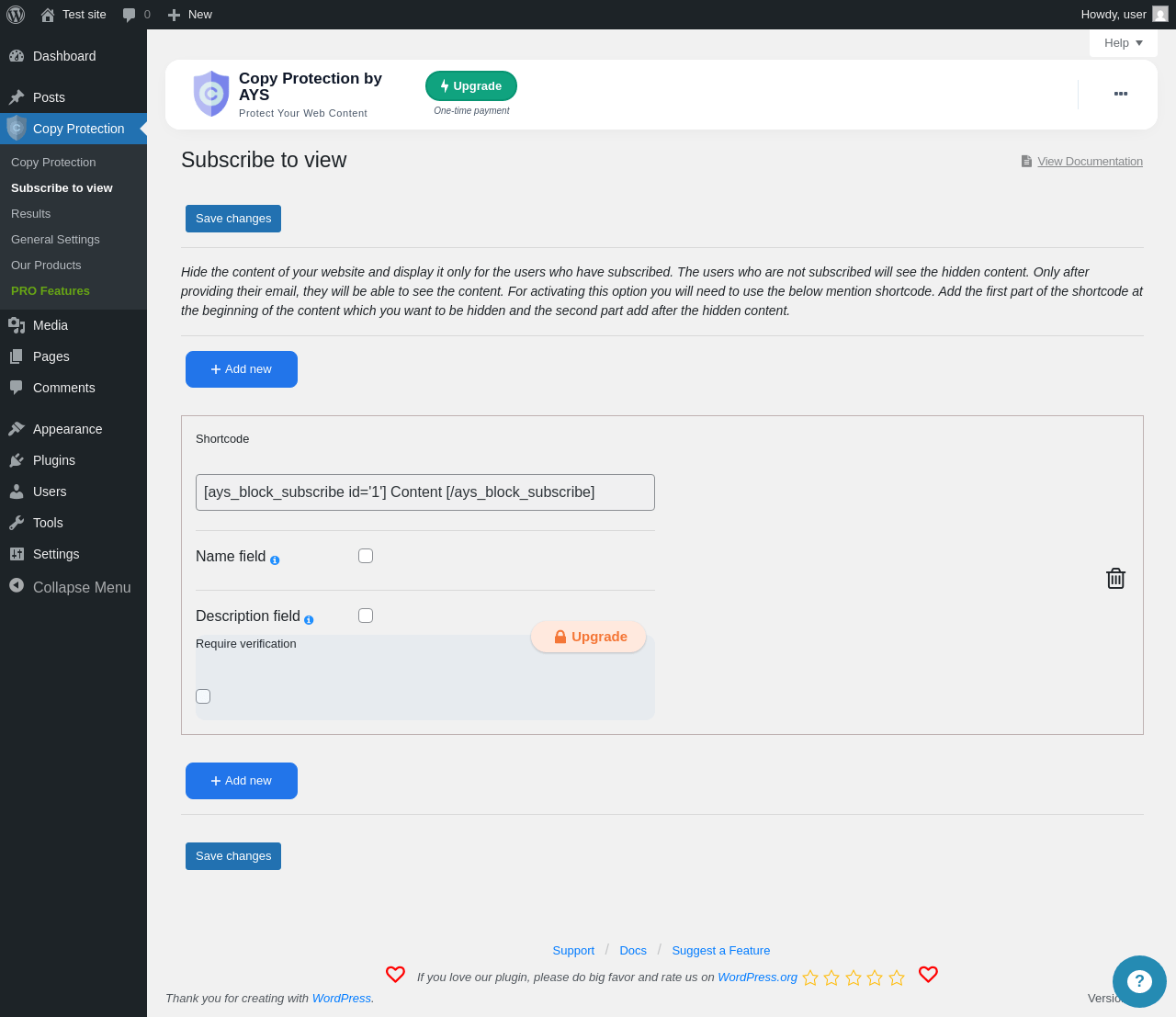
Task: Click the Description field info icon
Action: (309, 620)
